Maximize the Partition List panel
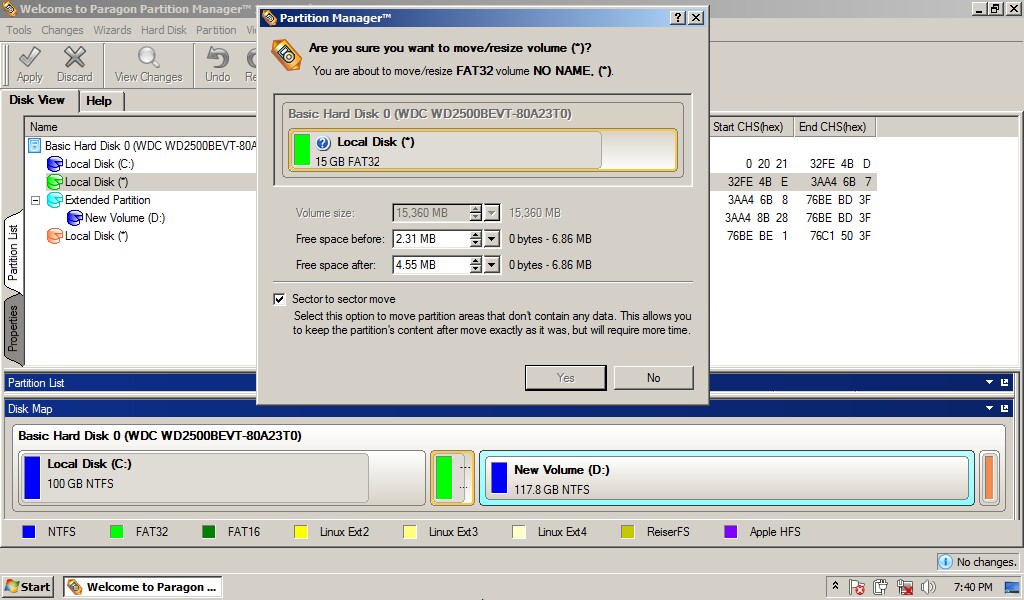This screenshot has height=600, width=1024. tap(1004, 383)
